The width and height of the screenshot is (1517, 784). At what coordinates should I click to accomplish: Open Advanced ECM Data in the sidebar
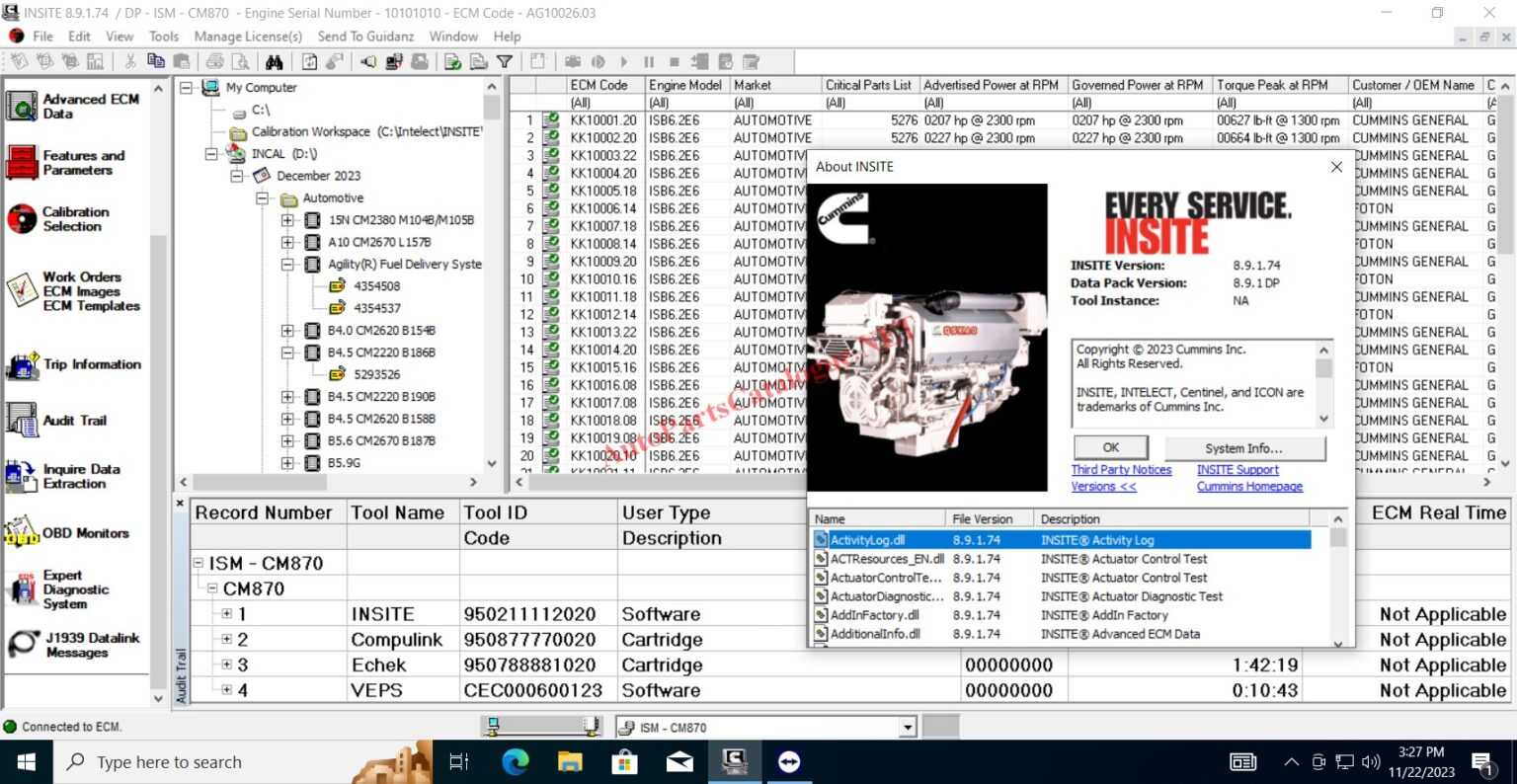75,106
